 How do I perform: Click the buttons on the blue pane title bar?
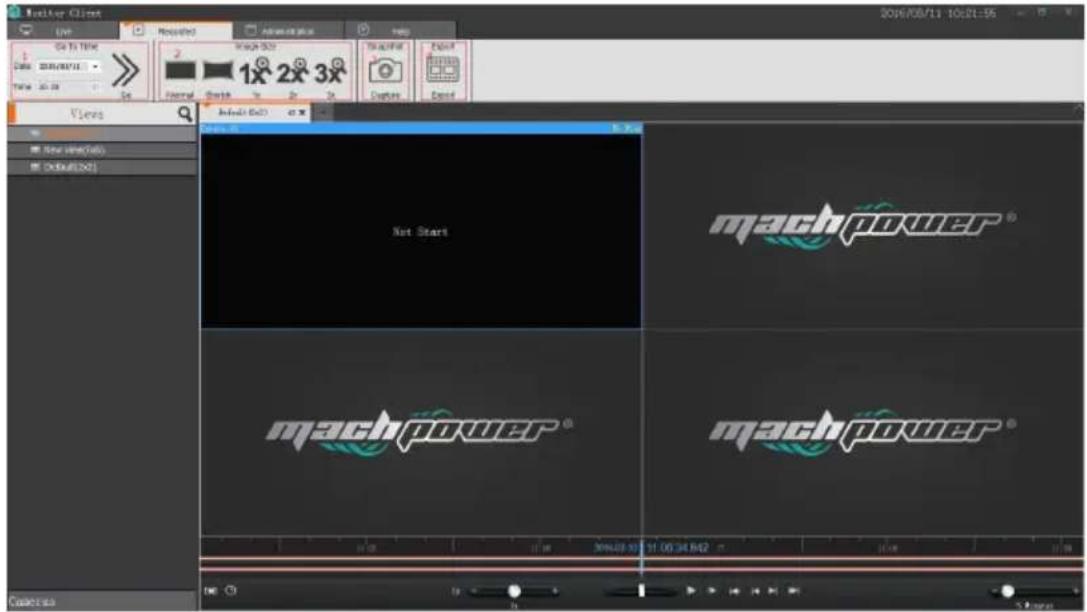[x=627, y=128]
